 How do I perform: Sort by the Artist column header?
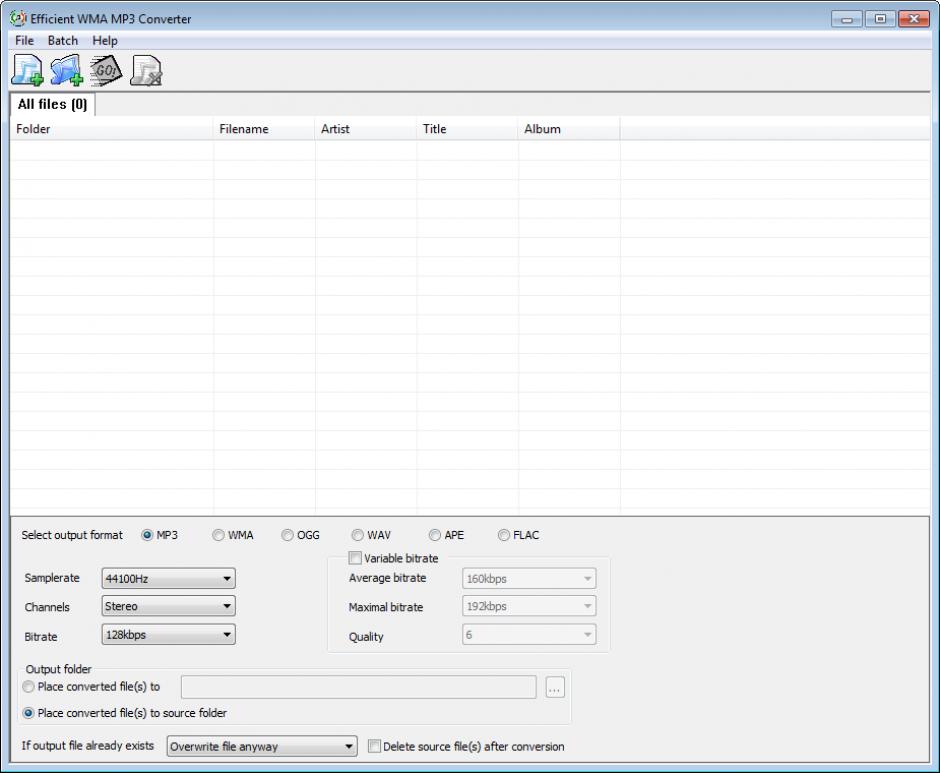pos(366,128)
